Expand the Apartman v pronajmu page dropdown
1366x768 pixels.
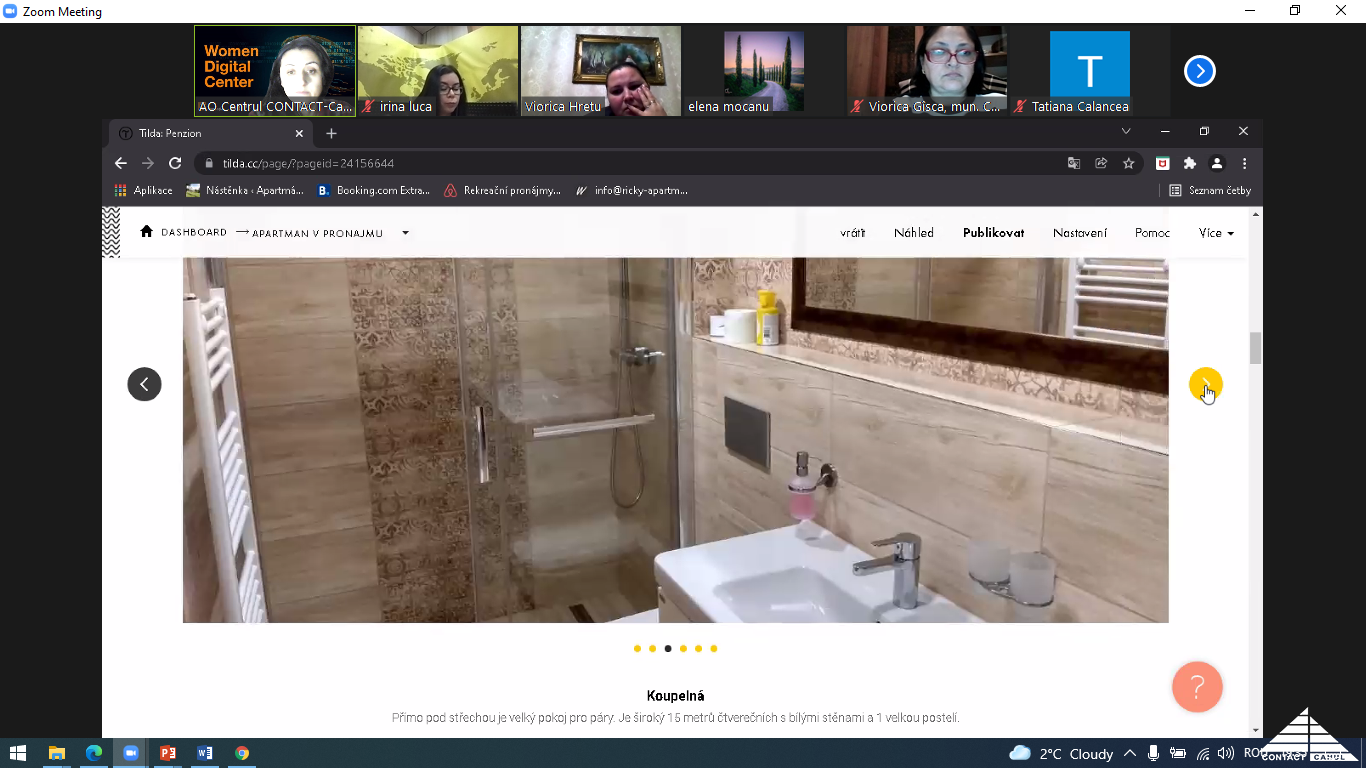(x=405, y=233)
